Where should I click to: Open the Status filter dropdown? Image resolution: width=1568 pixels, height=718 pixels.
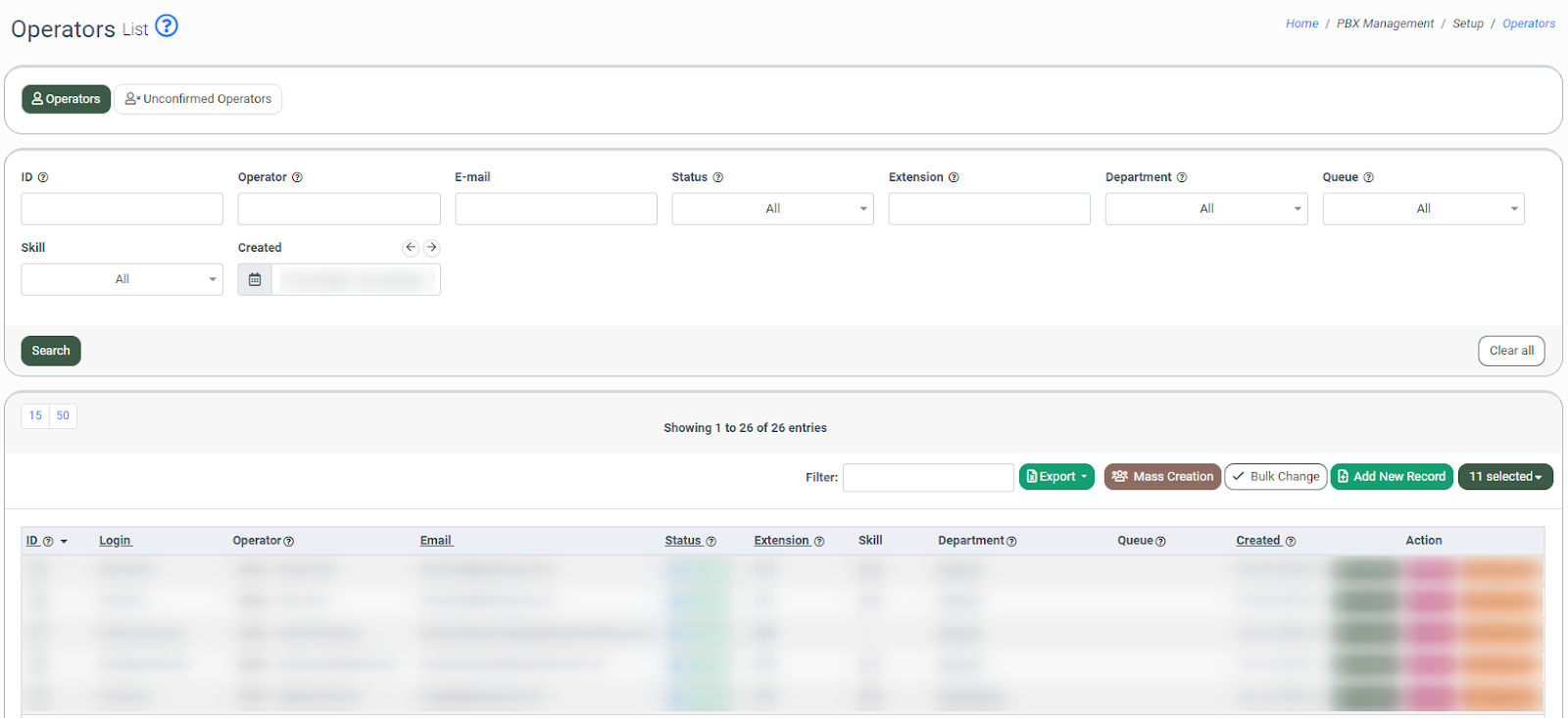[x=772, y=209]
